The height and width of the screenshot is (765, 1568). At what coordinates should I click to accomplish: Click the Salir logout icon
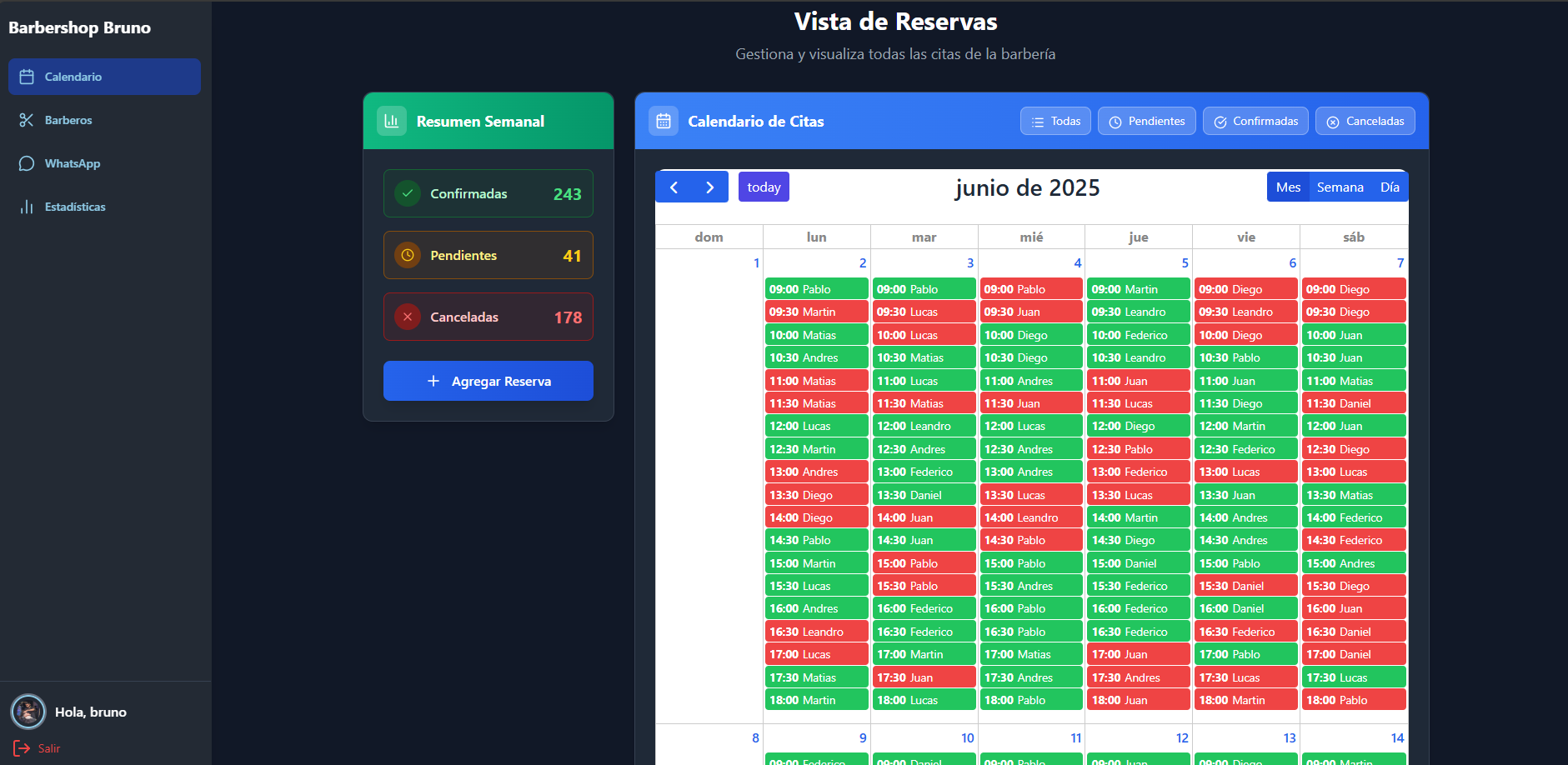tap(22, 748)
